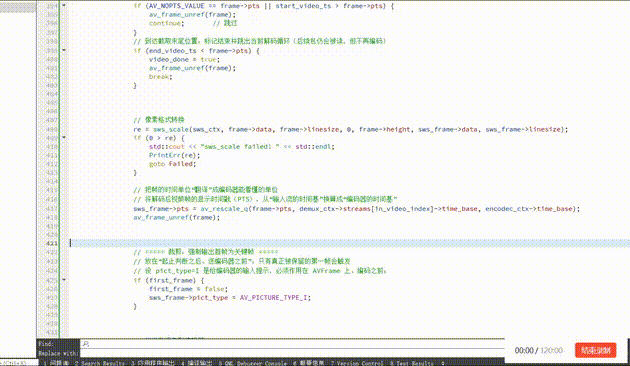The image size is (630, 366).
Task: Click the 'first_frame = false;' code line
Action: [x=188, y=289]
